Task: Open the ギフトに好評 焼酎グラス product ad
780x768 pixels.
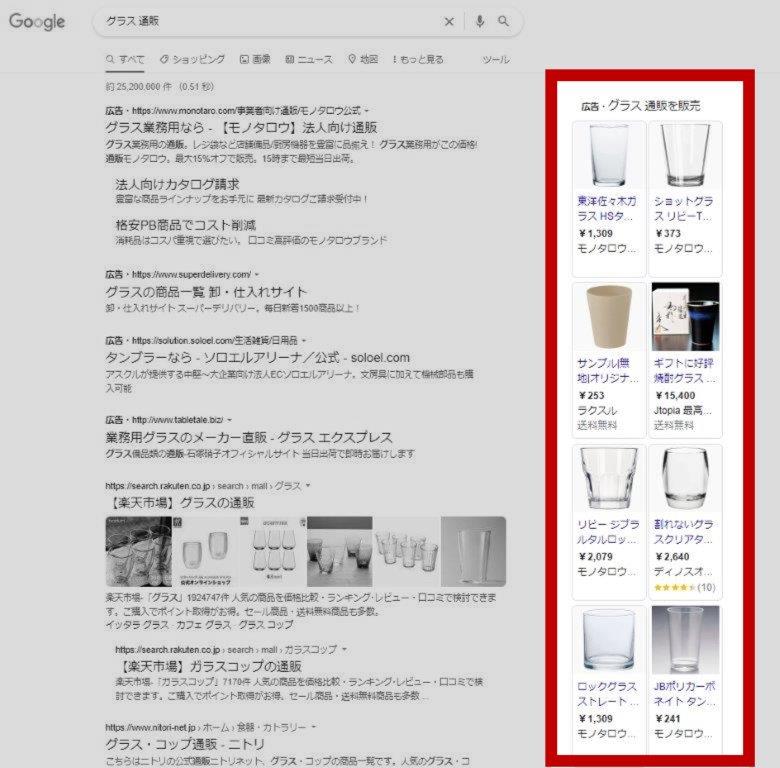Action: [x=684, y=371]
